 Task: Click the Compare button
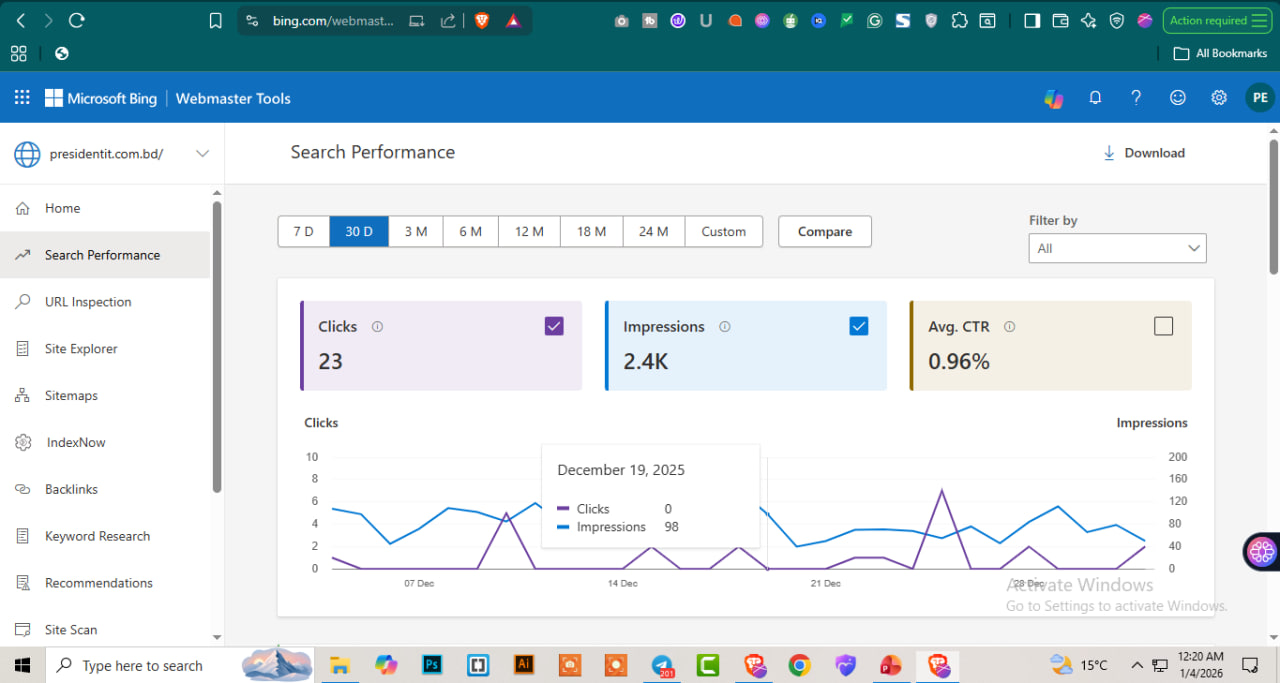coord(824,231)
